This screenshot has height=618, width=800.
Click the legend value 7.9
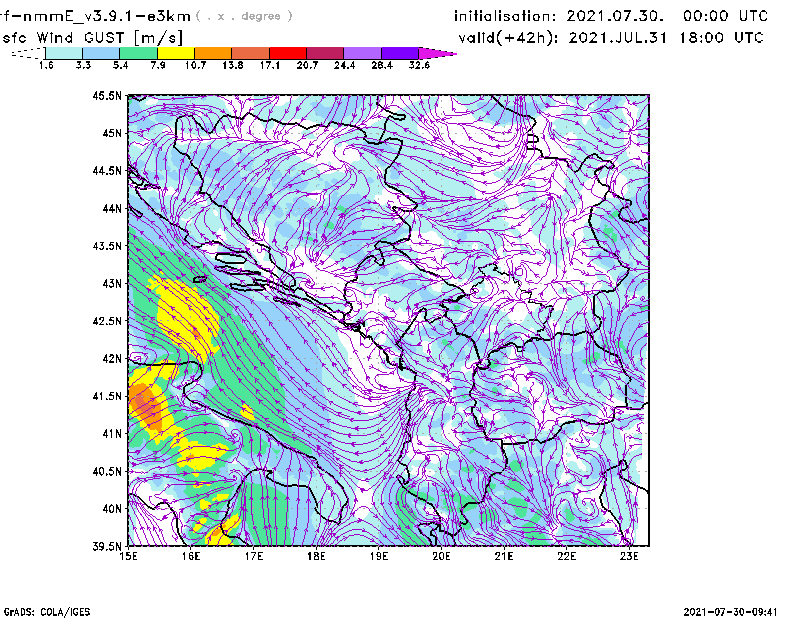click(158, 65)
